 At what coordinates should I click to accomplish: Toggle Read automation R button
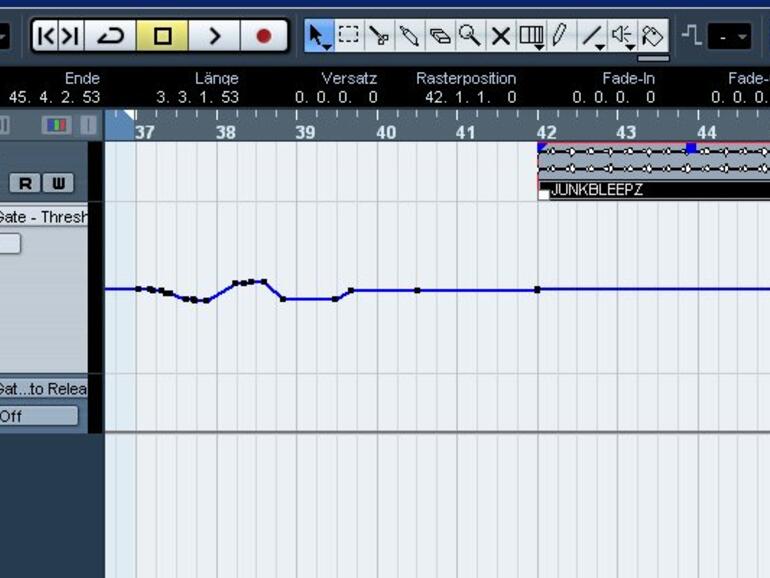click(25, 183)
